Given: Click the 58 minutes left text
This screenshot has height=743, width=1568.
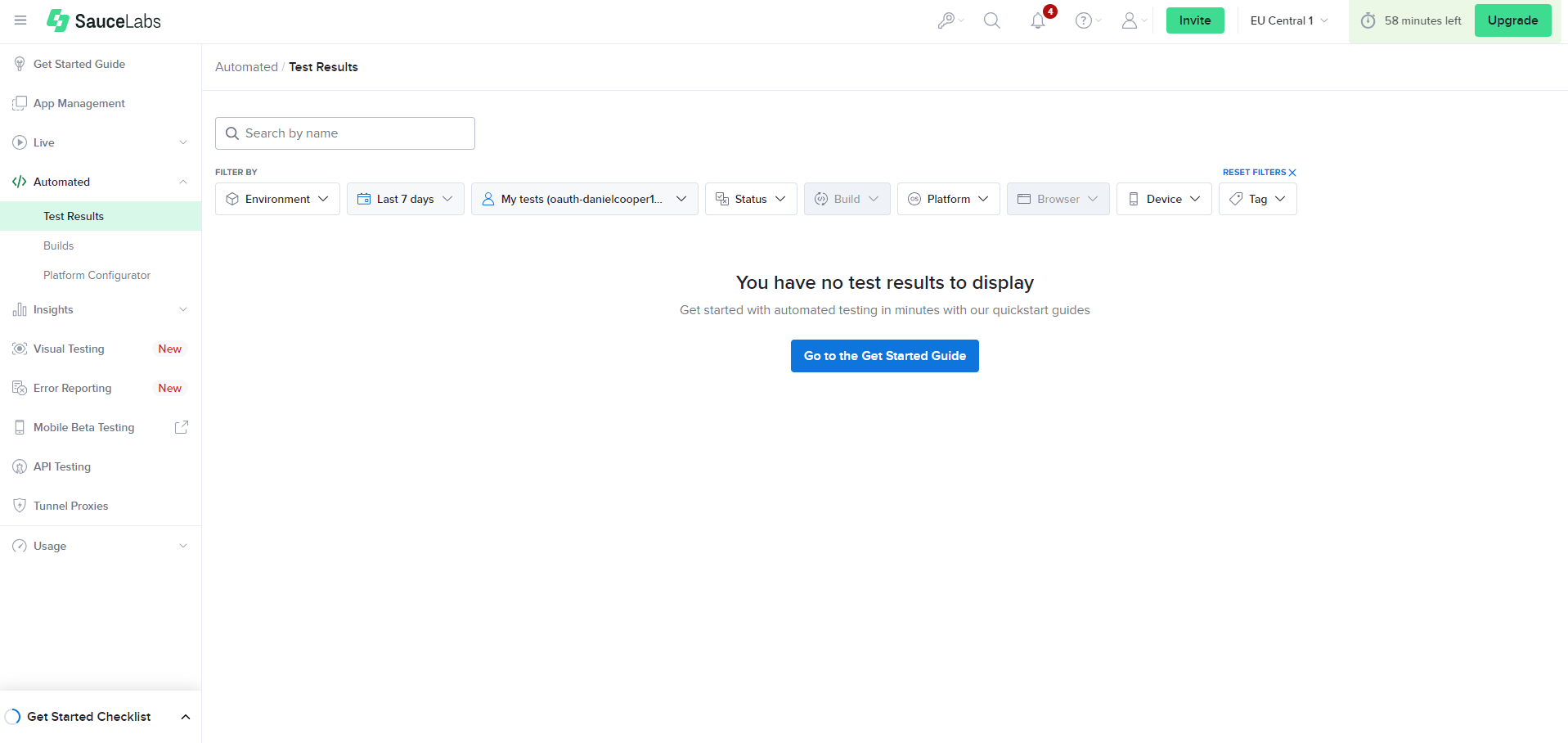Looking at the screenshot, I should click(x=1422, y=20).
